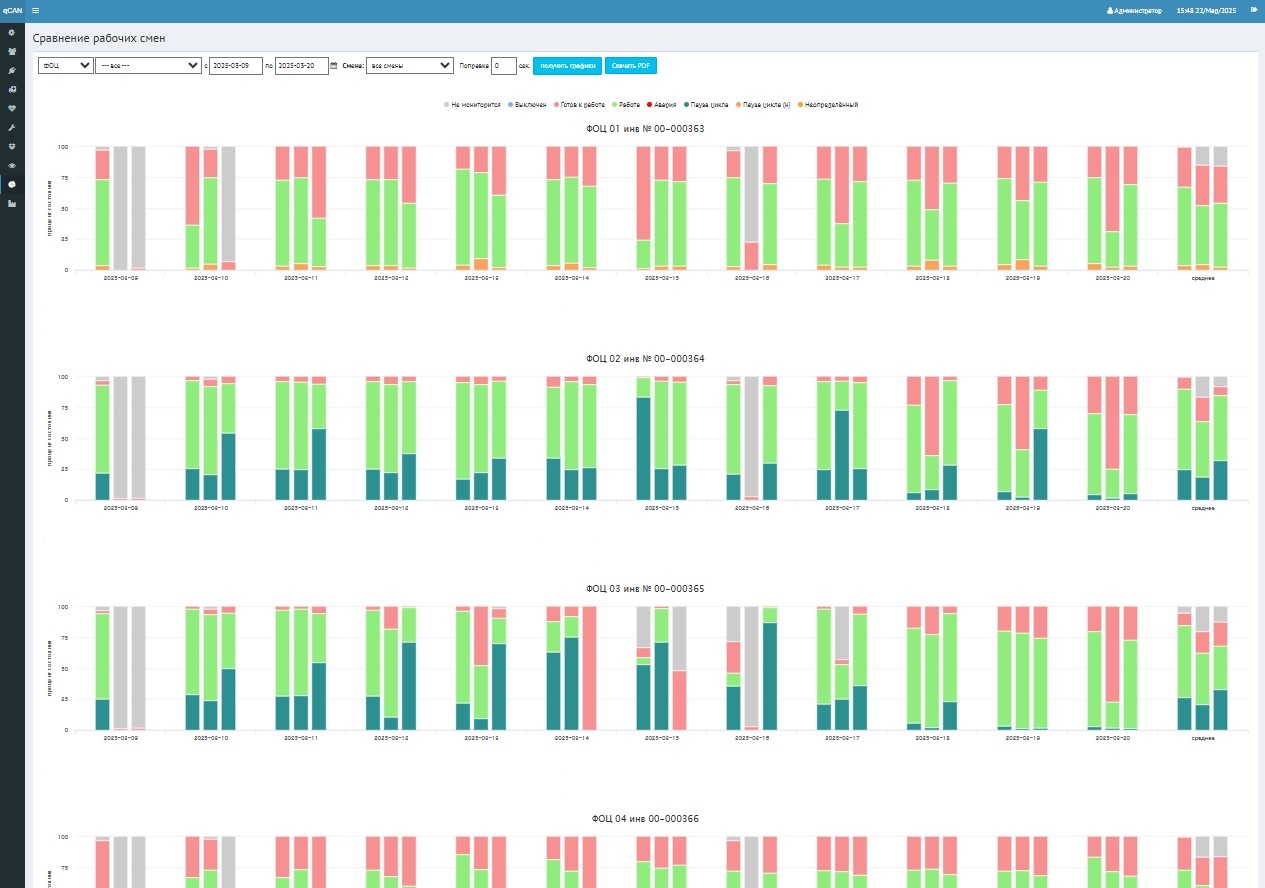Click the 'средняя' axis label under ФОЦ 01 chart
1265x888 pixels.
(x=1203, y=278)
